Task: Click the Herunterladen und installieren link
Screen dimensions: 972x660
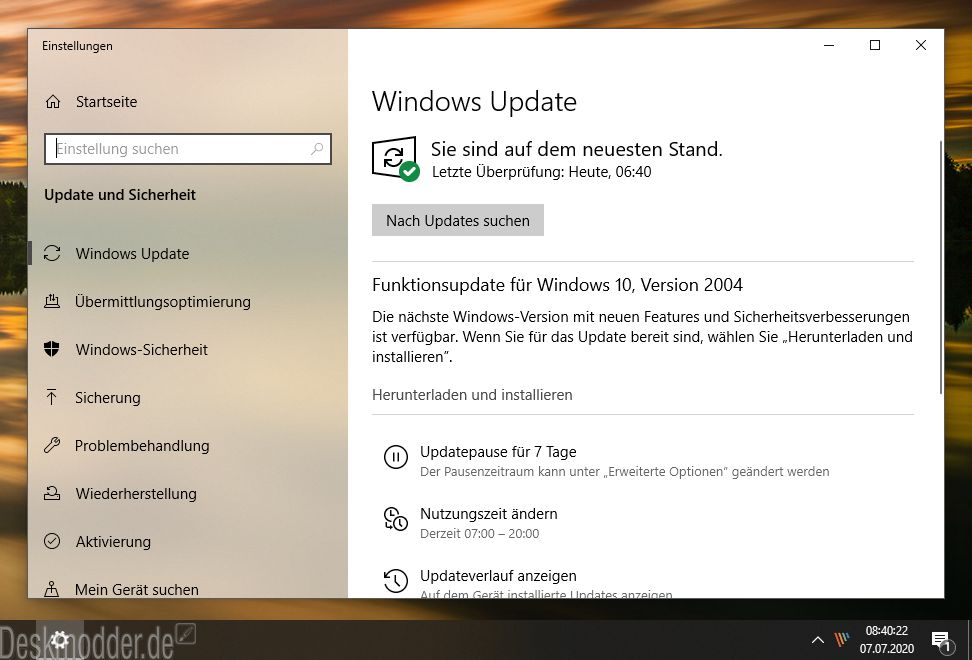Action: 472,395
